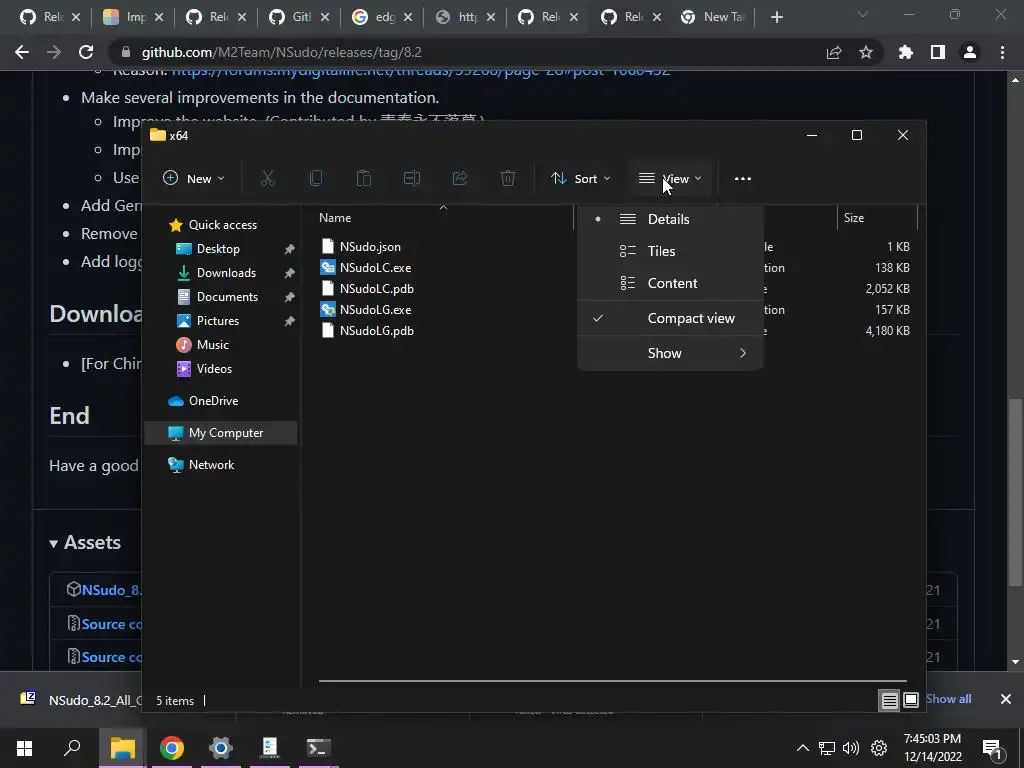Screen dimensions: 1024x768
Task: Select NSudo.json file
Action: click(x=370, y=247)
